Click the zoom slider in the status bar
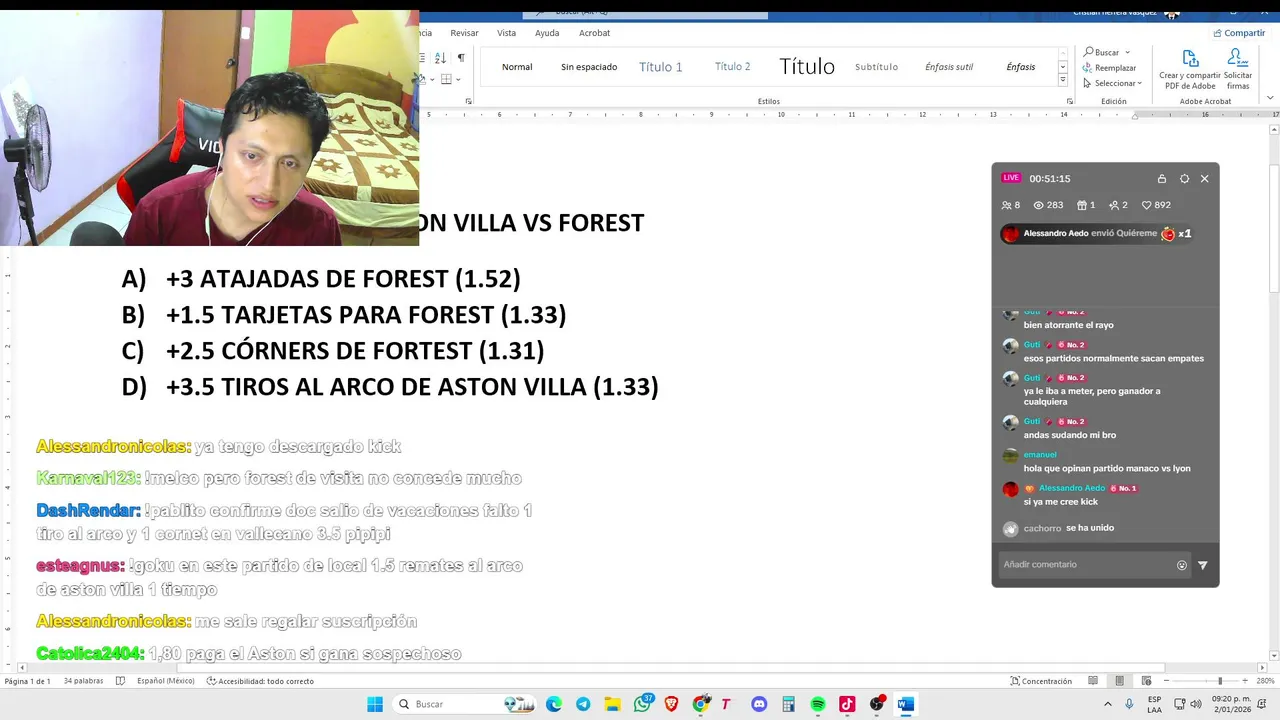 click(x=1208, y=681)
